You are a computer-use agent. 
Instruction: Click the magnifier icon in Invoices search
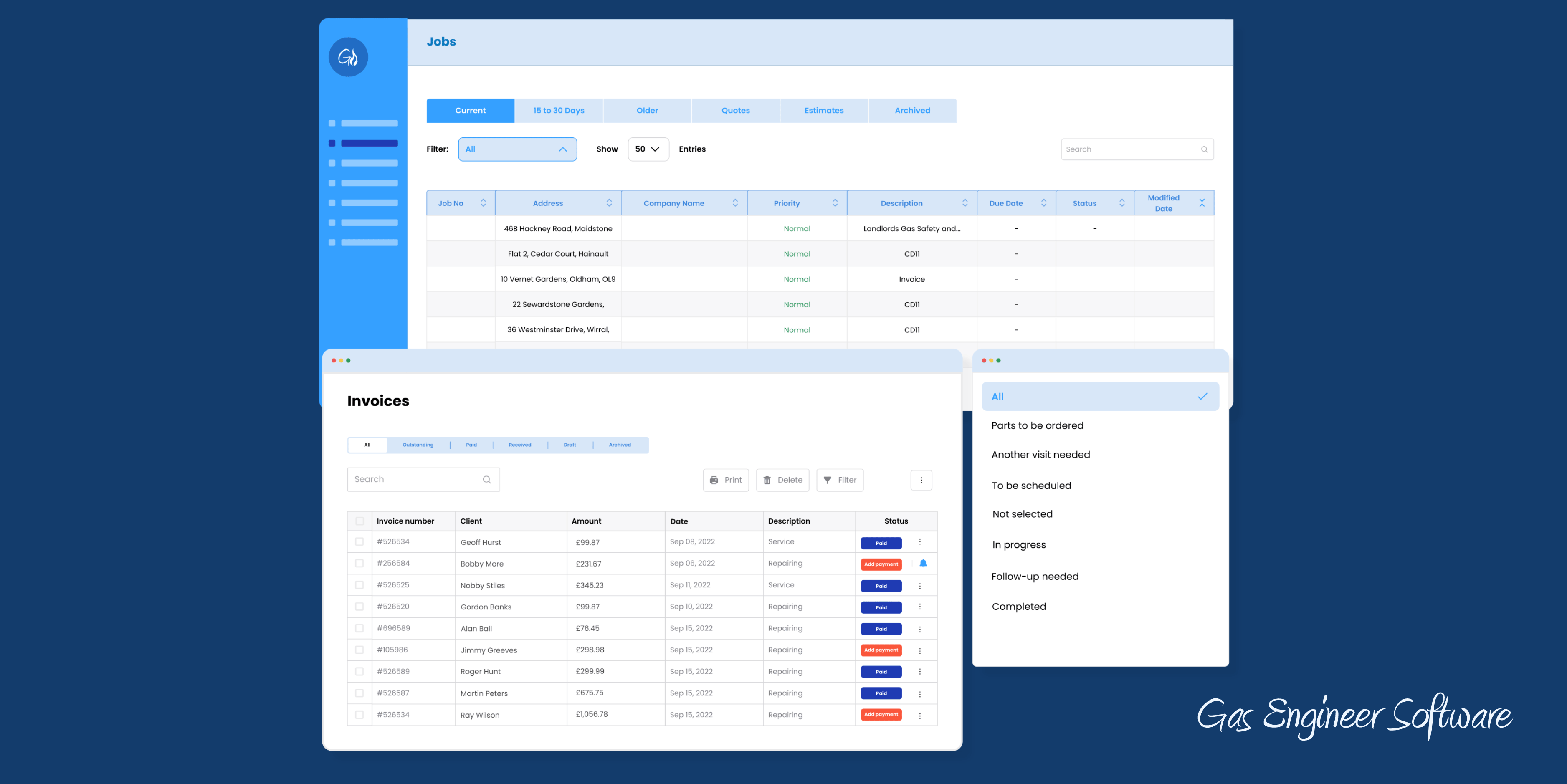point(487,480)
